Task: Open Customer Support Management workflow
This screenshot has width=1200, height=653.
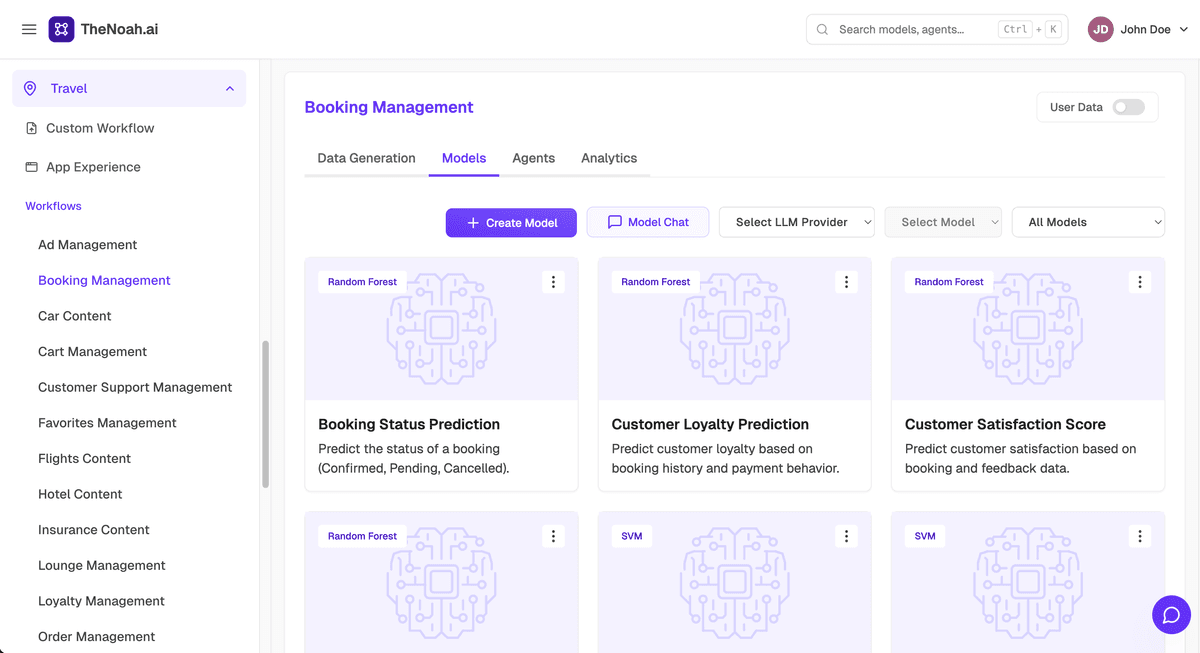Action: pyautogui.click(x=135, y=387)
